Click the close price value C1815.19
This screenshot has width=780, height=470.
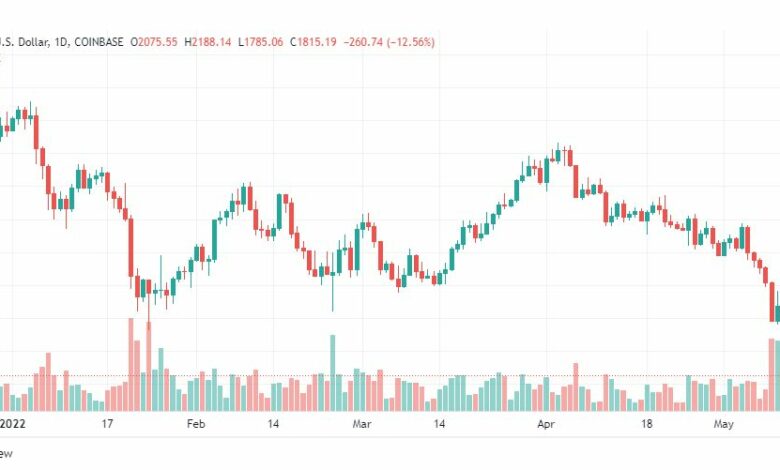point(313,42)
